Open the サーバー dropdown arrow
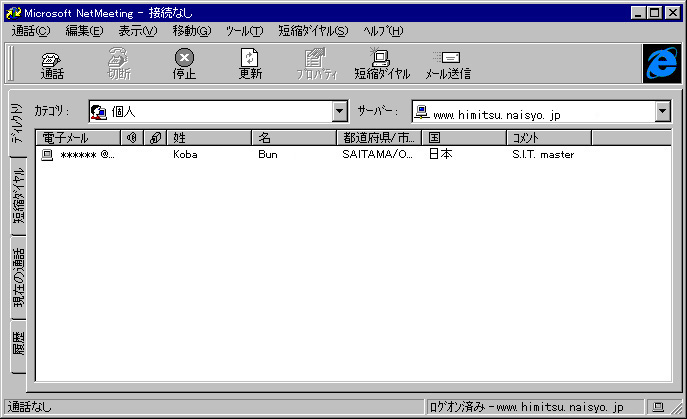 coord(663,111)
